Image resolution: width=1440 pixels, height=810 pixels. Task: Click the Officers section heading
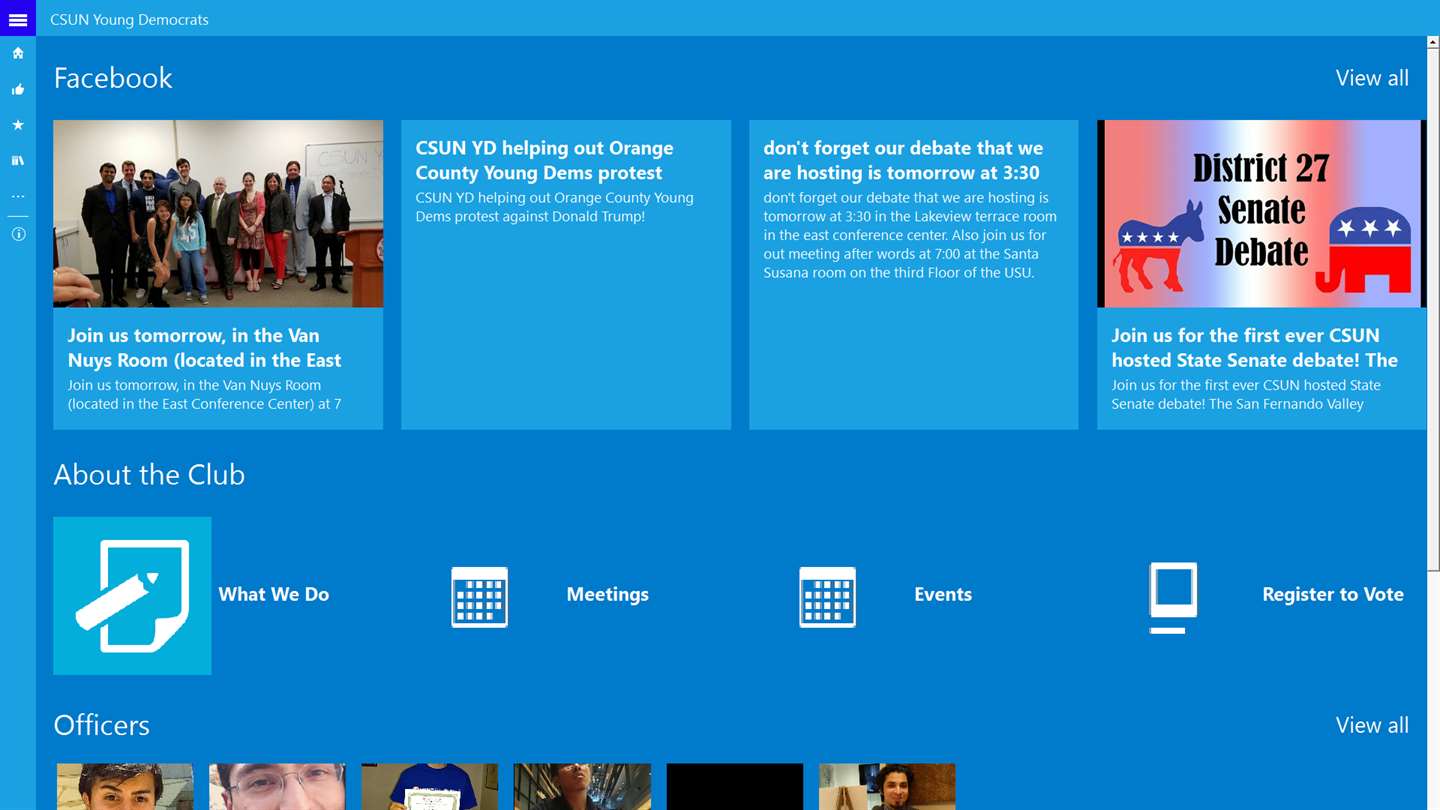101,725
